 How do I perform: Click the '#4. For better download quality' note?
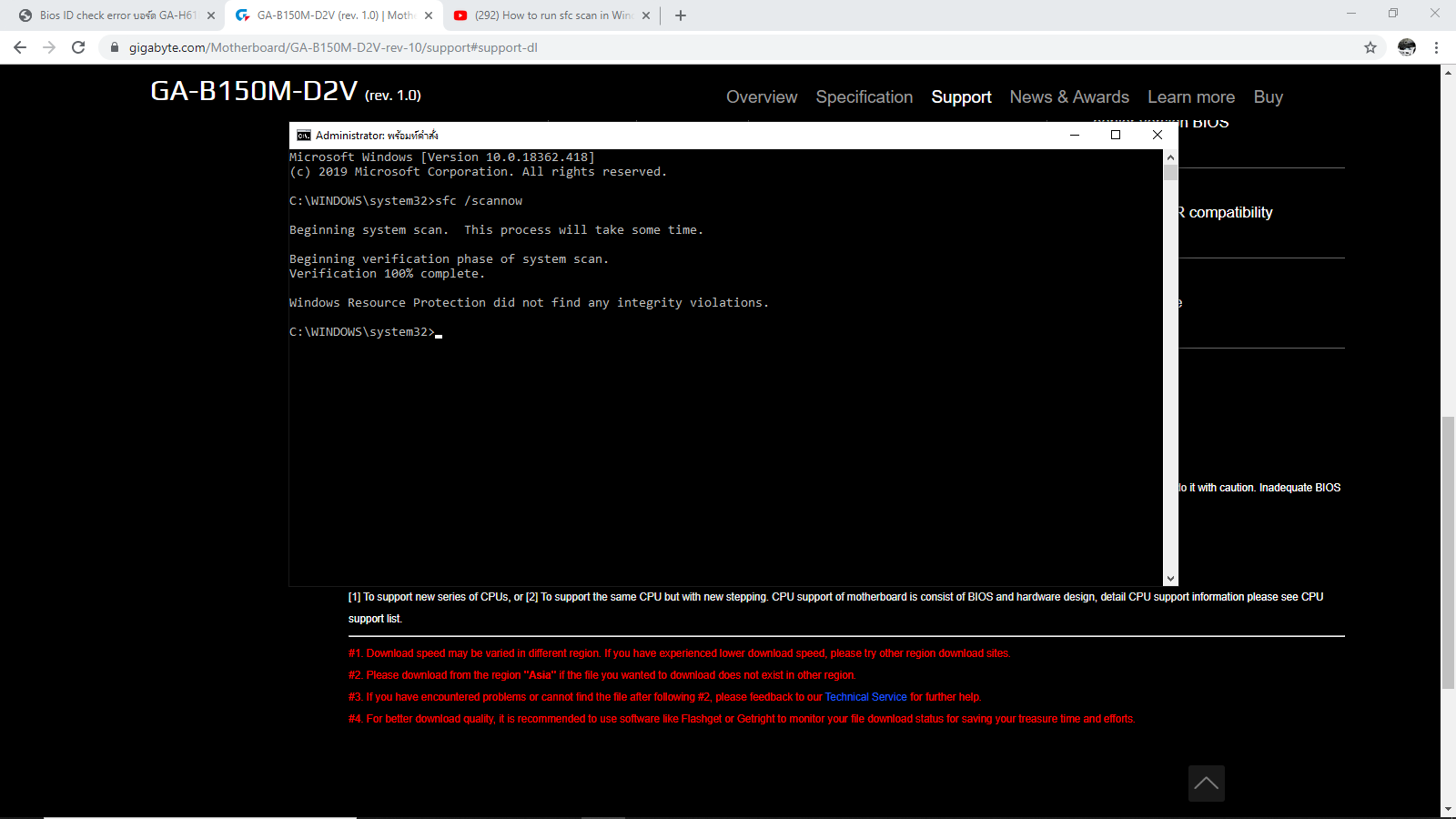pos(742,719)
